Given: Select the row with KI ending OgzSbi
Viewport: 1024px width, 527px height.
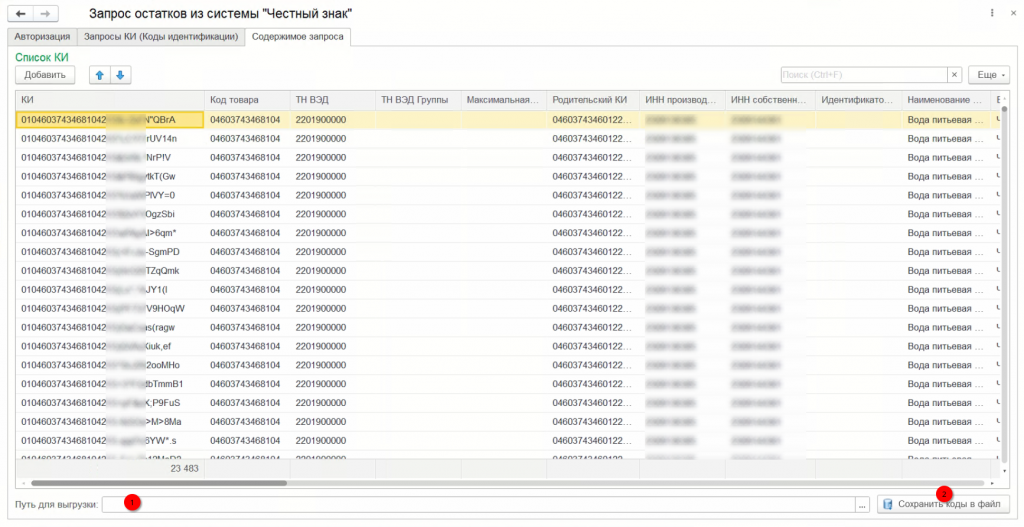Looking at the screenshot, I should tap(507, 214).
